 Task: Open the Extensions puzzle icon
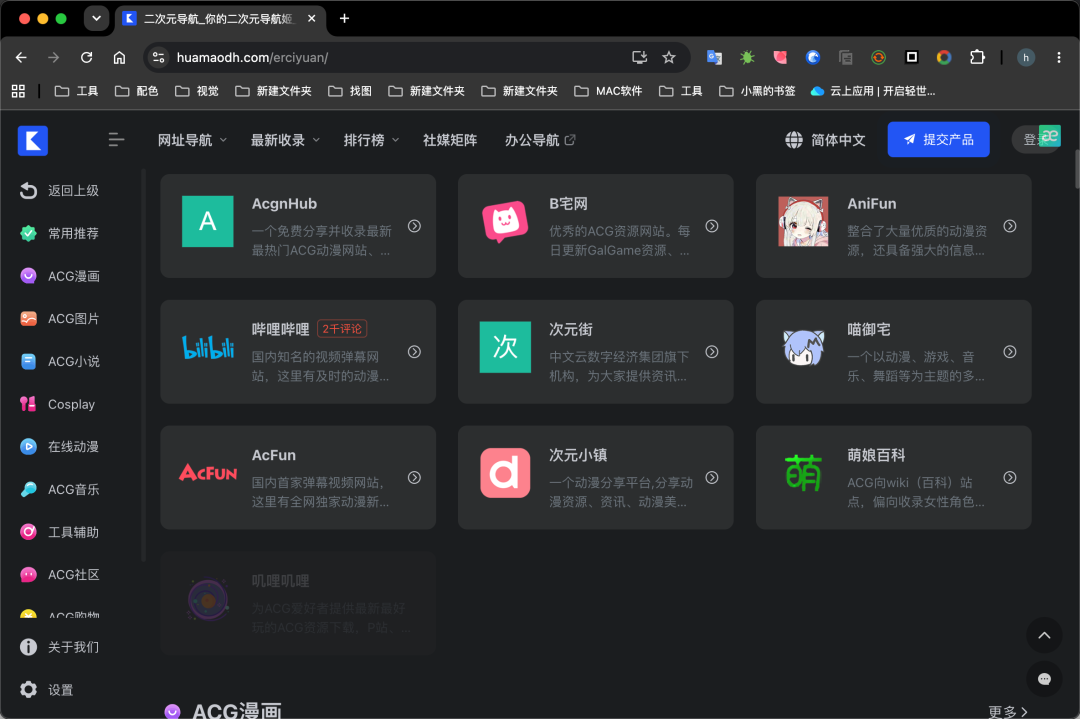977,57
